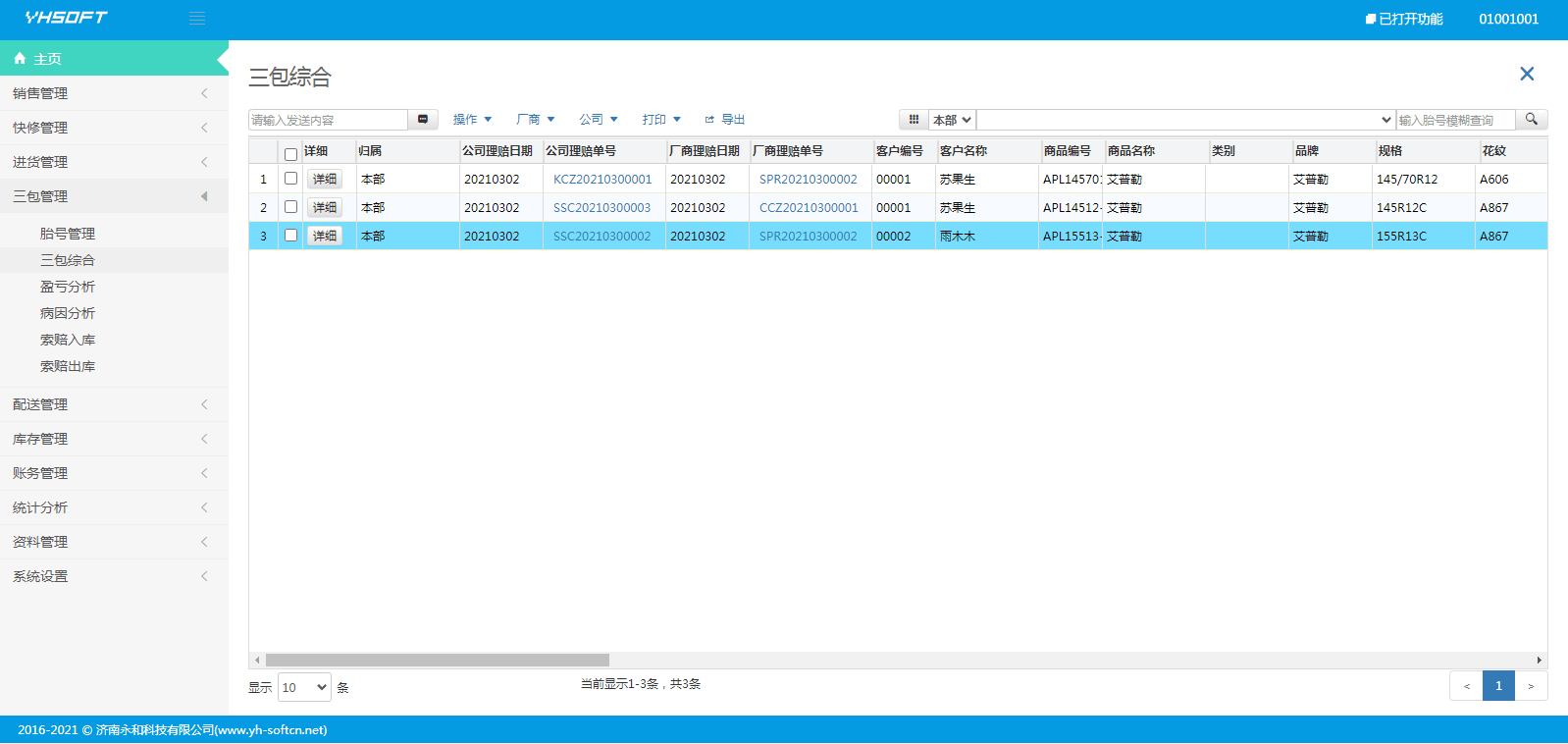Click the scrollbar left arrow
Screen dimensions: 1568x744
coord(257,661)
